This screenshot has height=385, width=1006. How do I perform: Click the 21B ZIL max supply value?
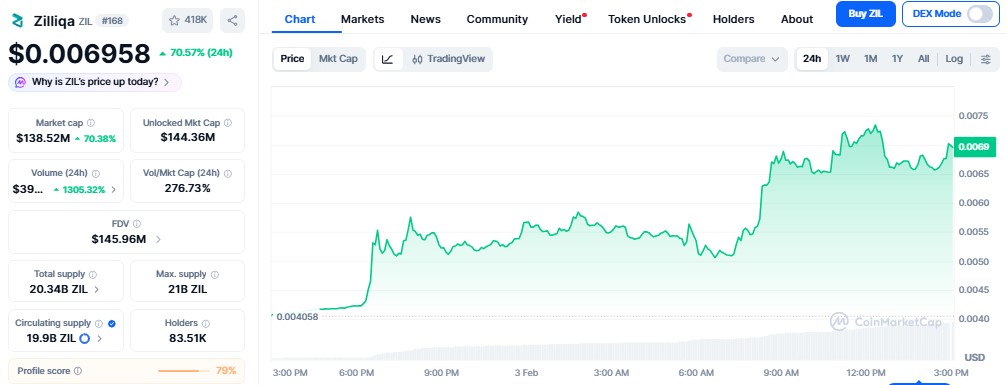pos(187,289)
